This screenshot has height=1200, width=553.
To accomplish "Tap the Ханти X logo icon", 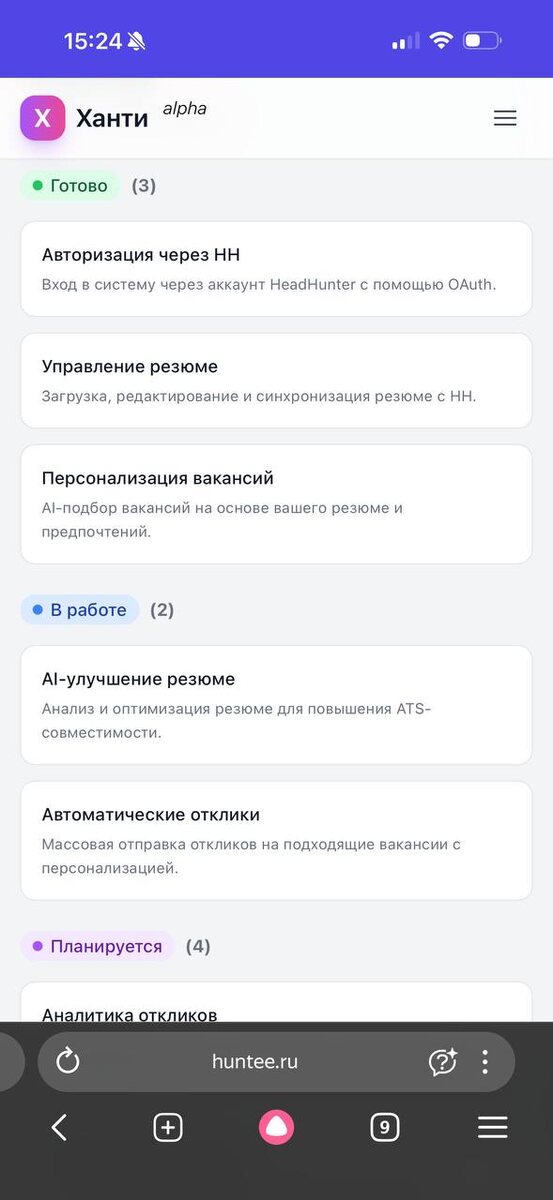I will 42,118.
